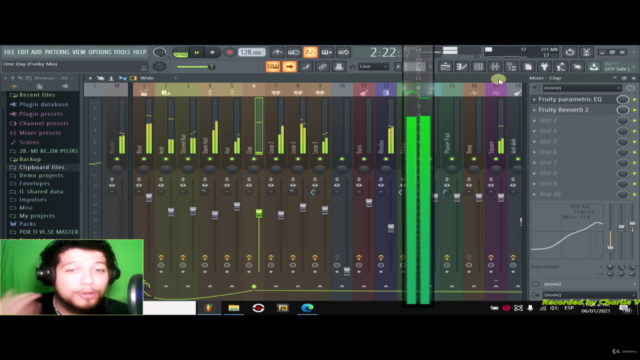Screen dimensions: 640x360
Task: Click the Square track waveform icon
Action: coord(496,93)
